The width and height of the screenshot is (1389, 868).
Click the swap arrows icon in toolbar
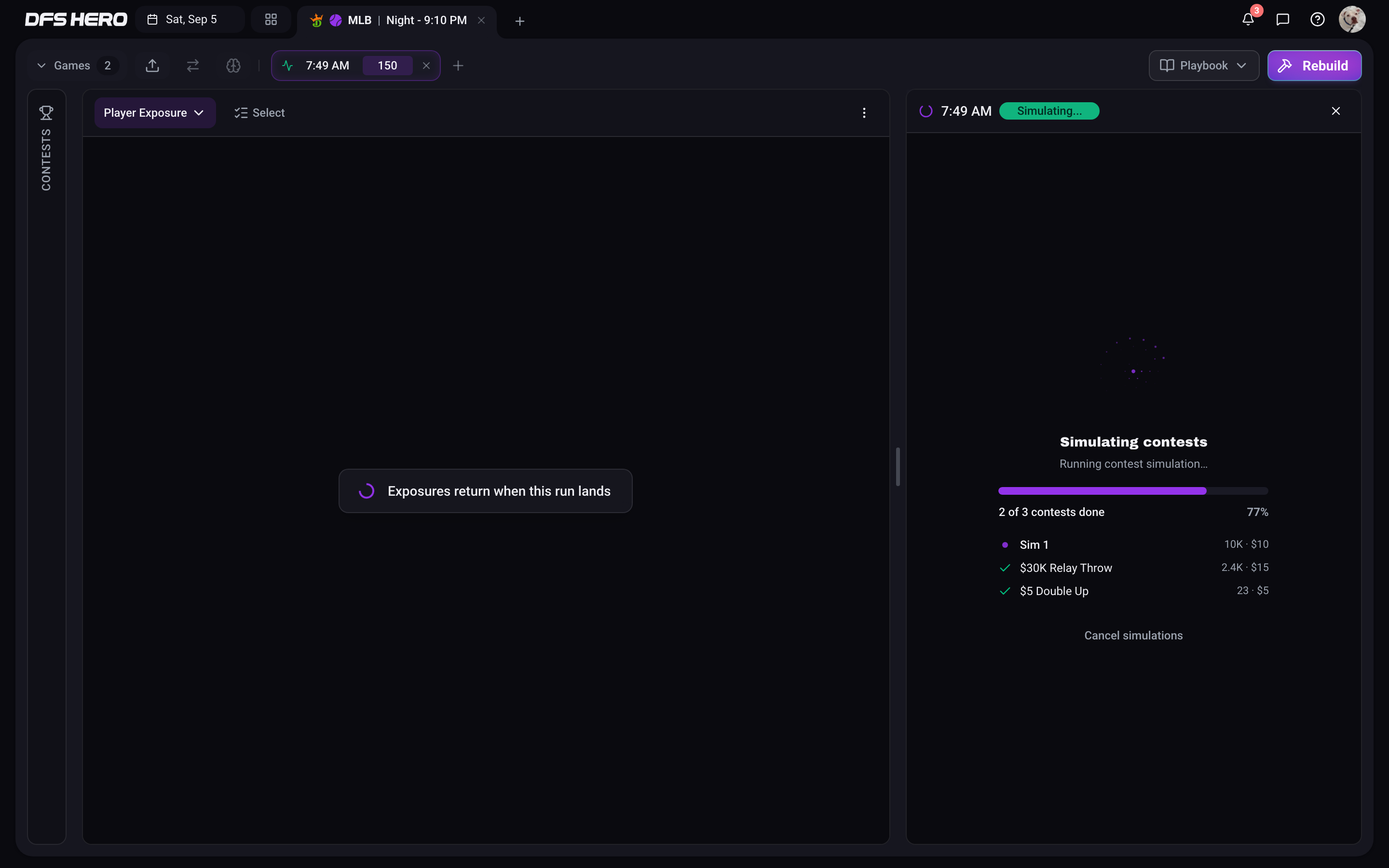tap(193, 66)
